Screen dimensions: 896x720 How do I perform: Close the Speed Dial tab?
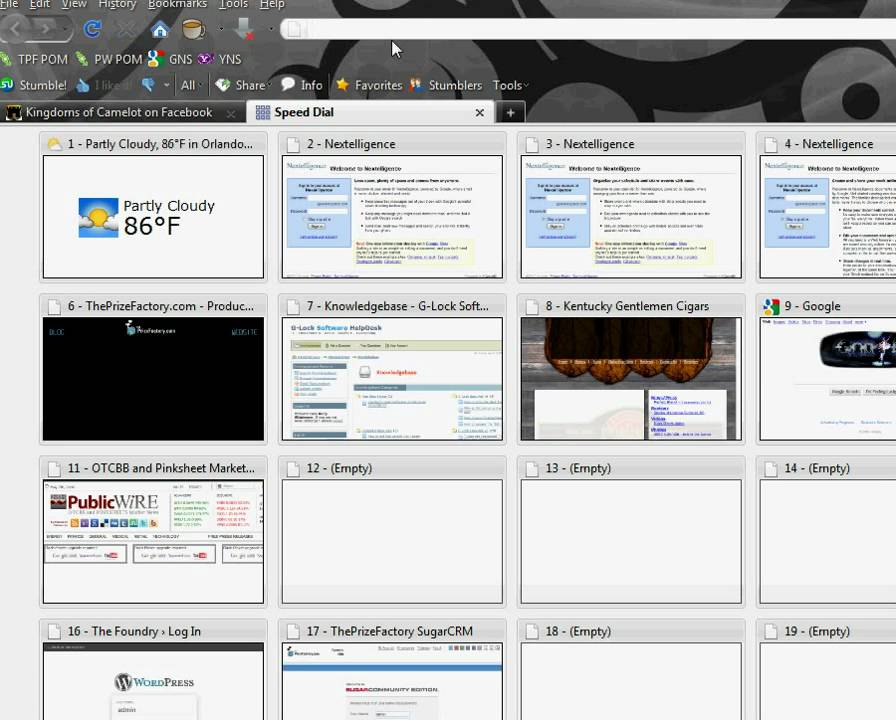tap(480, 113)
